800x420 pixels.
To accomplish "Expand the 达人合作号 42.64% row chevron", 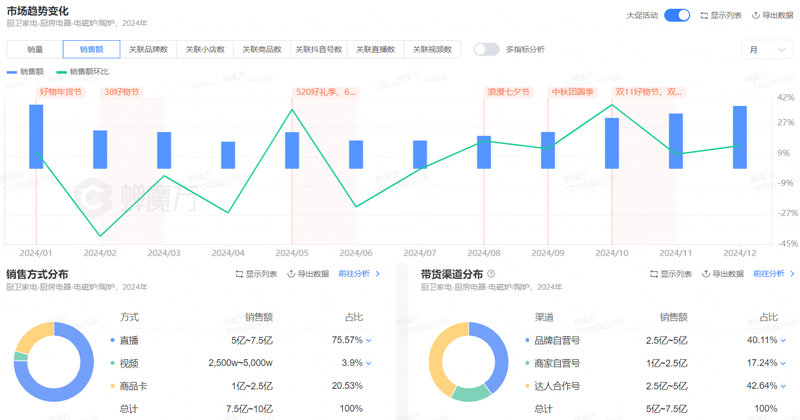I will [x=784, y=386].
